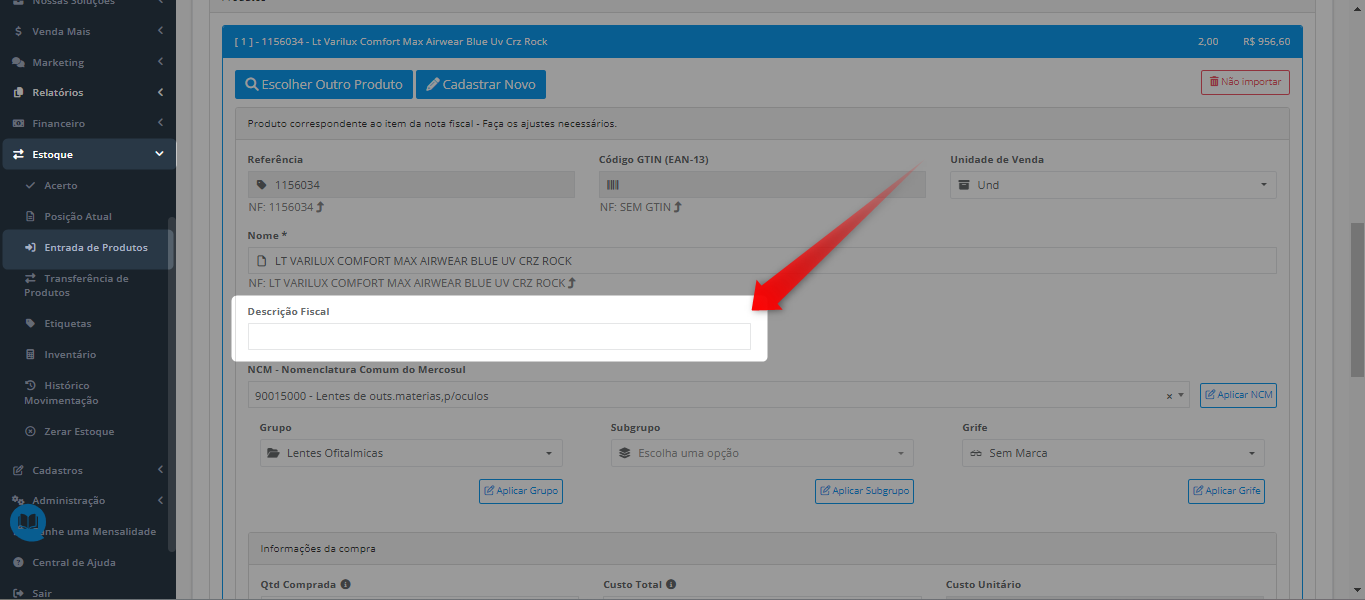Click the Nome input field
The height and width of the screenshot is (600, 1365).
click(762, 261)
